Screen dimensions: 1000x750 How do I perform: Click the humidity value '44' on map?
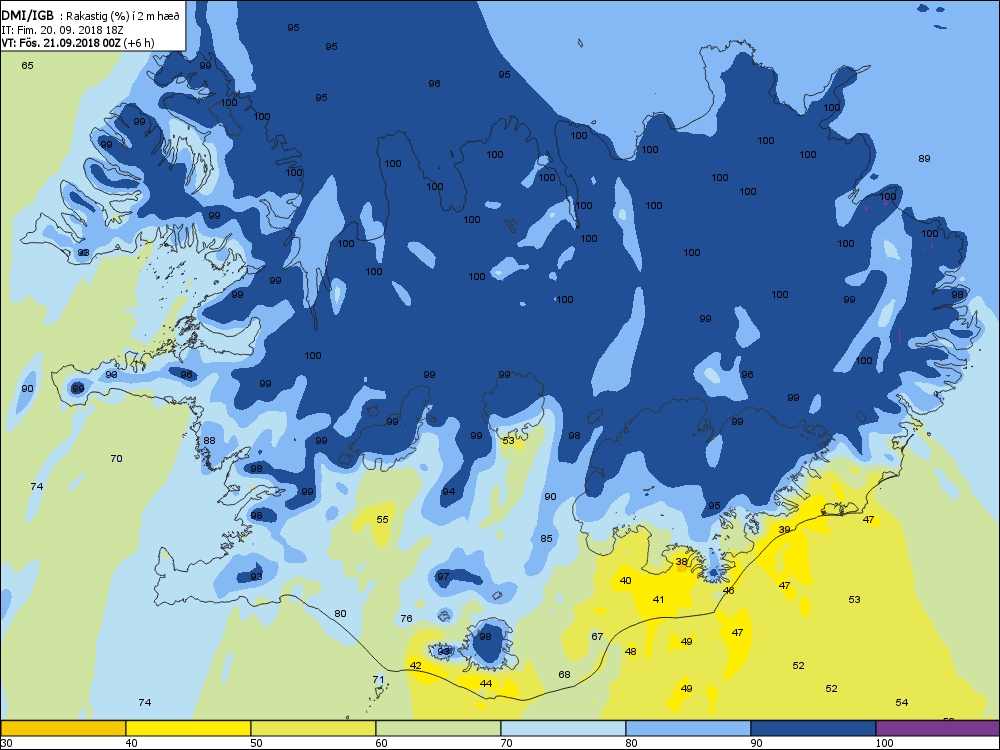click(486, 684)
